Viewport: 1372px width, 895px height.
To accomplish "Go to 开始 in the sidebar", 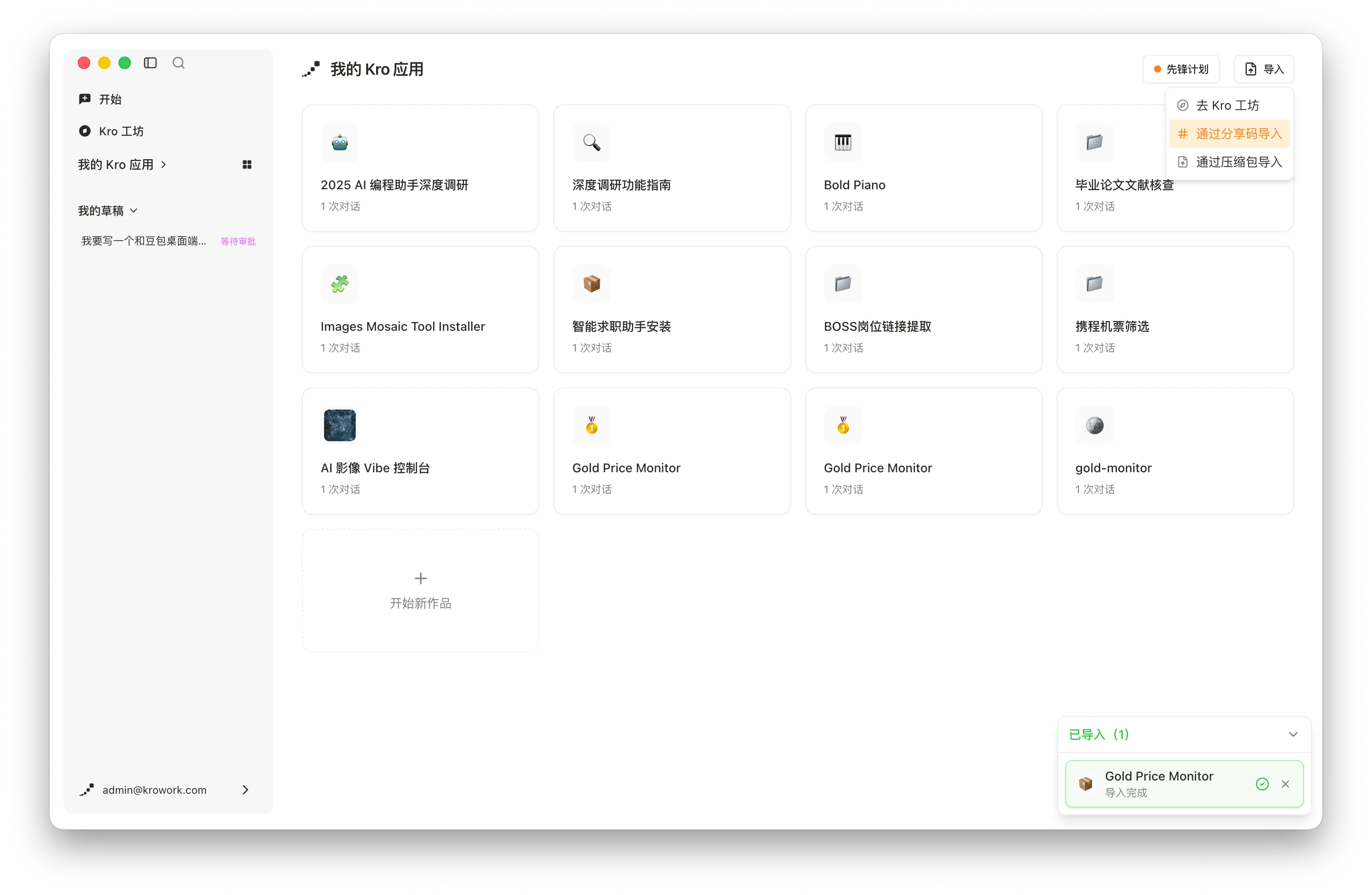I will click(x=110, y=99).
